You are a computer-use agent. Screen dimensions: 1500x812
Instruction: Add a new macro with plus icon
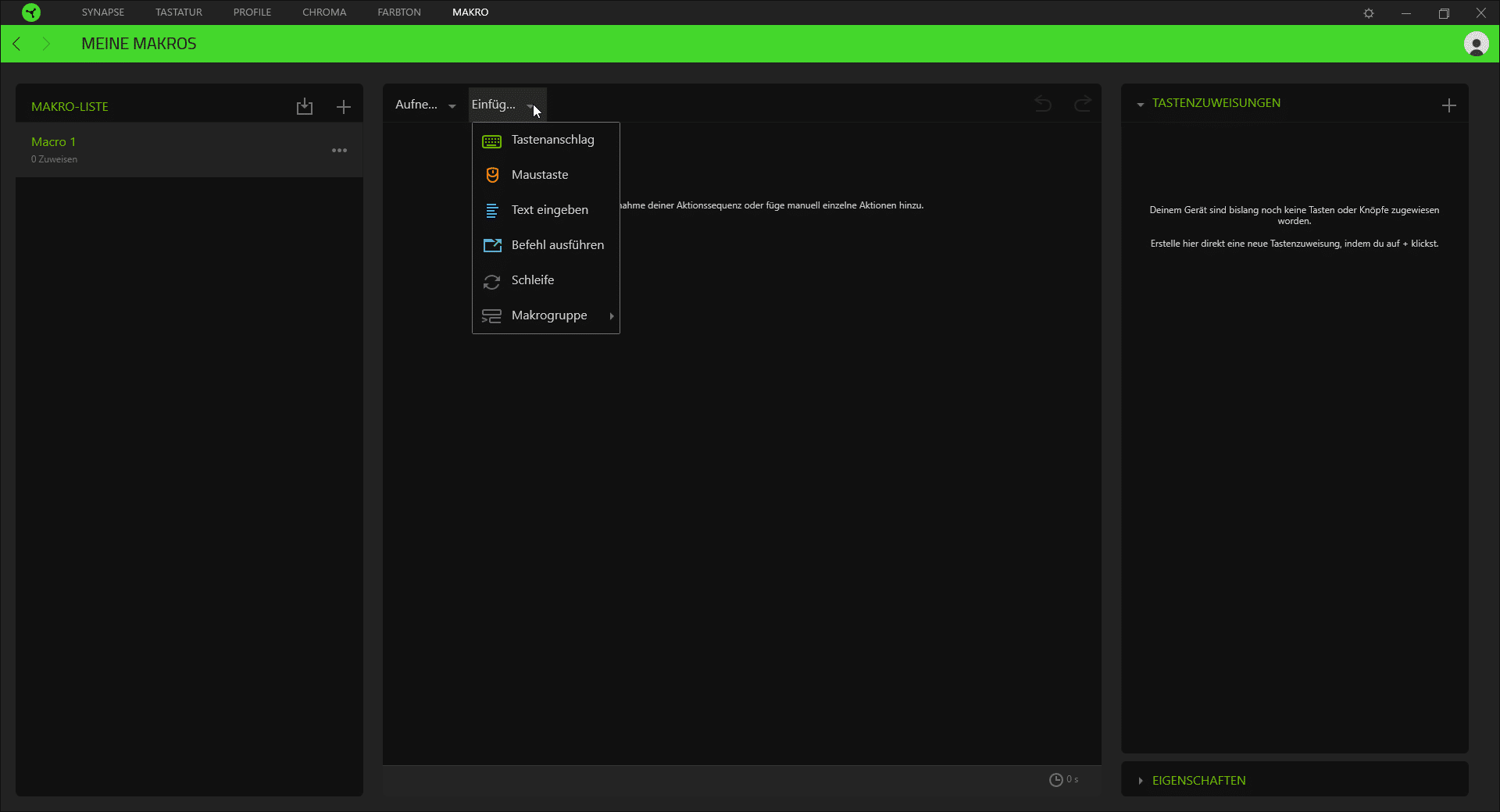click(343, 107)
